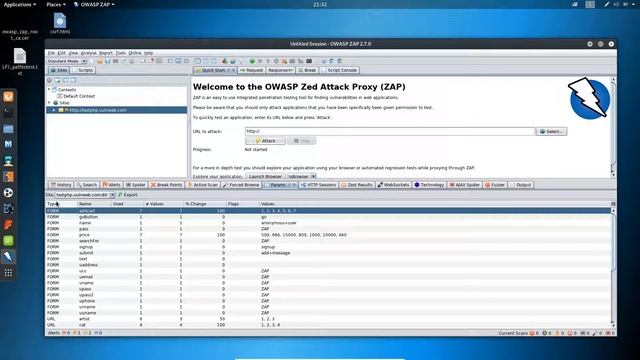Open the Forced Browse tab
Viewport: 640px width, 360px height.
pyautogui.click(x=241, y=185)
